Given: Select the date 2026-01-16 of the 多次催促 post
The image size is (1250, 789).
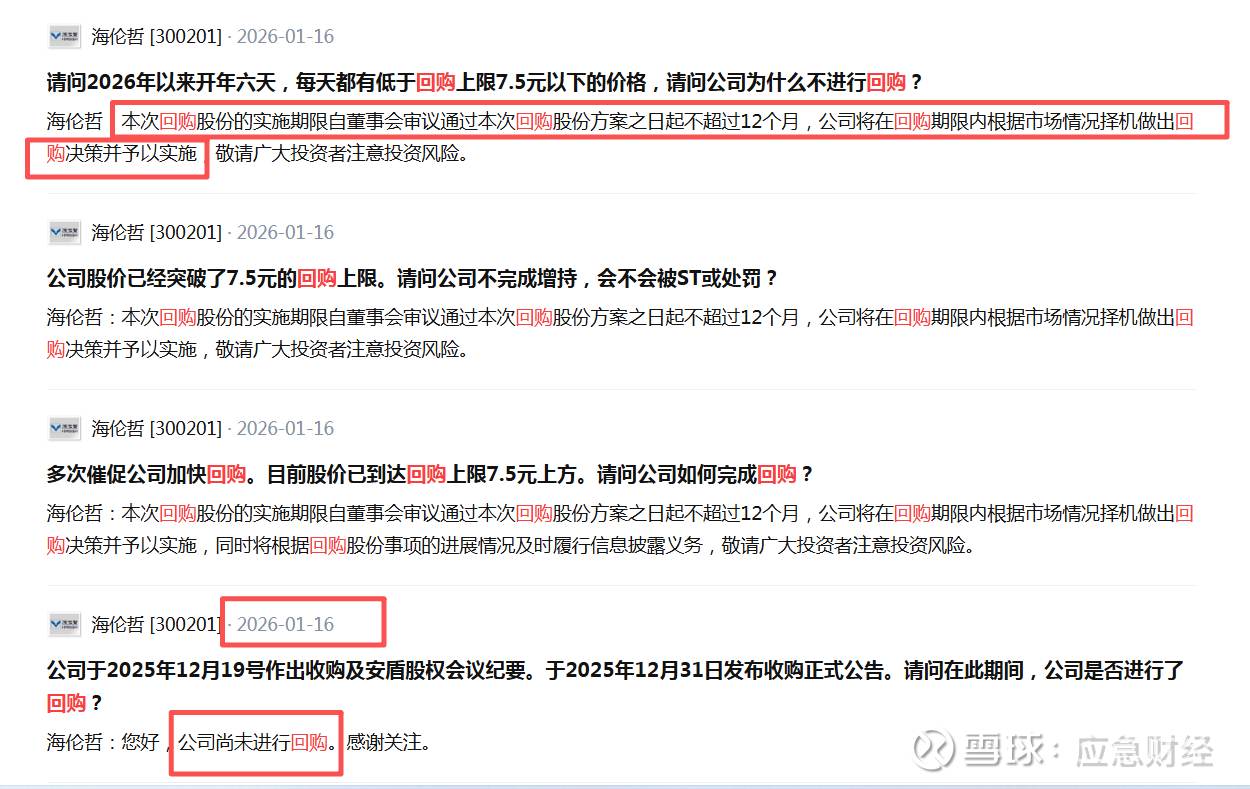Looking at the screenshot, I should (x=285, y=429).
